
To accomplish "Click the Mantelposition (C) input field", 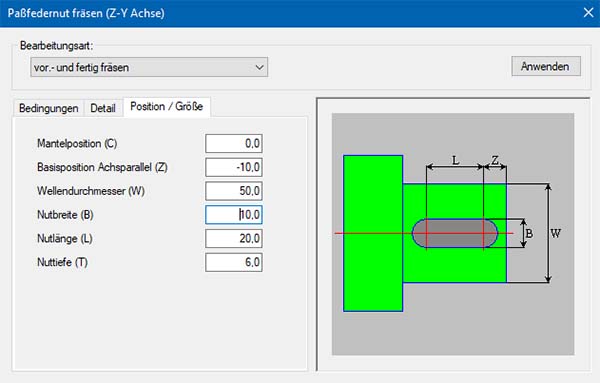I will click(x=233, y=143).
